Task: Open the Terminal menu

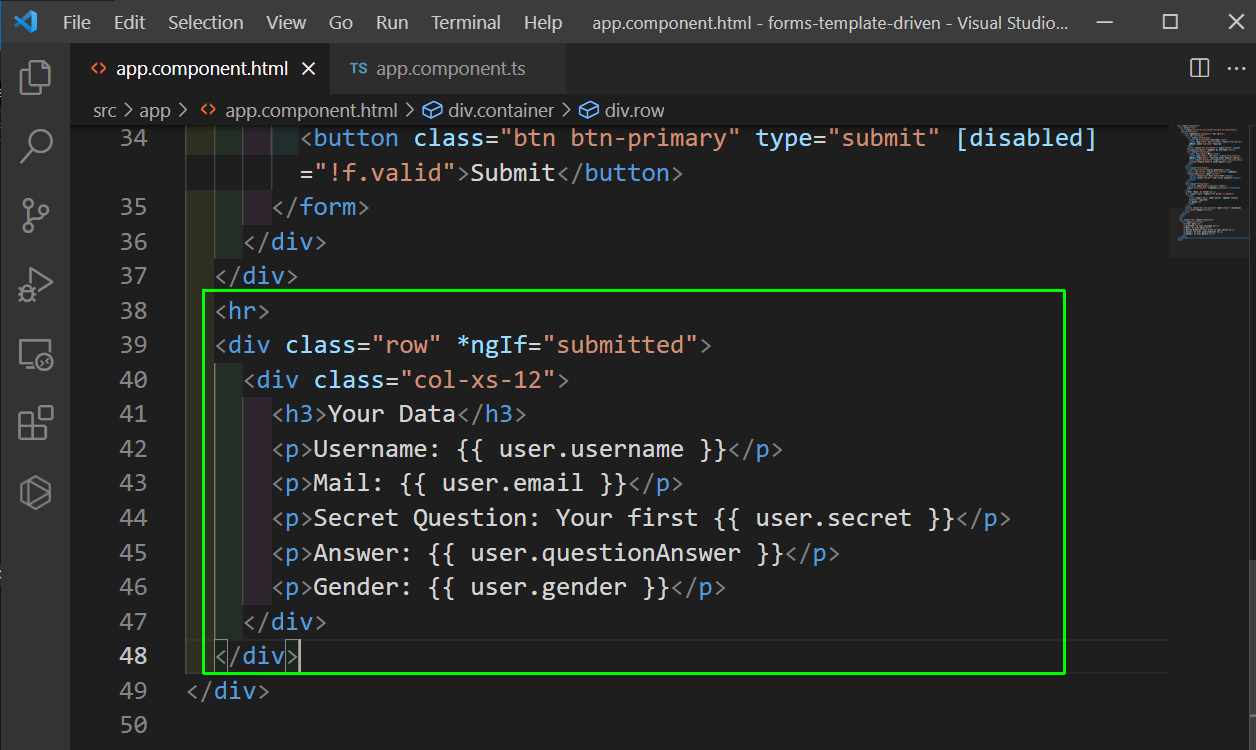Action: (x=466, y=22)
